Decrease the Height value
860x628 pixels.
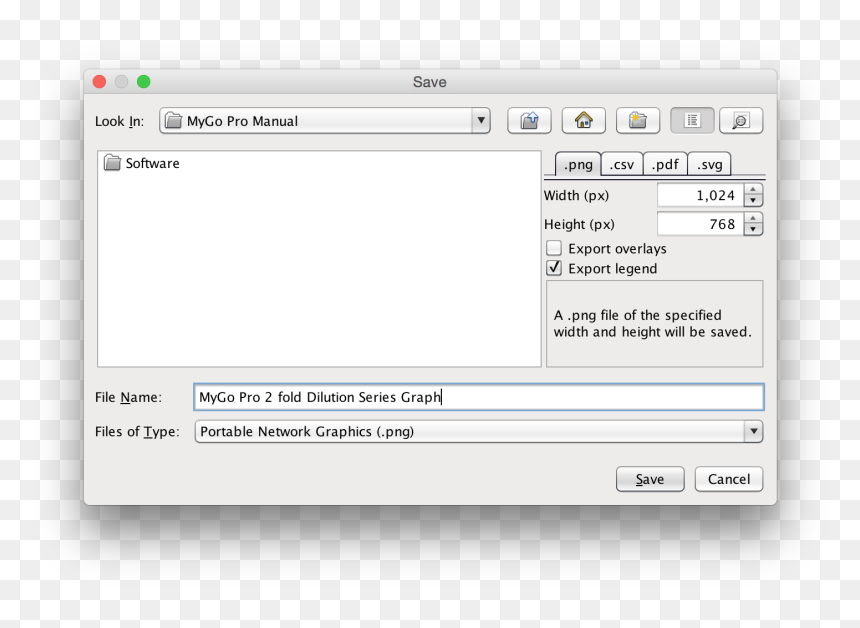753,229
